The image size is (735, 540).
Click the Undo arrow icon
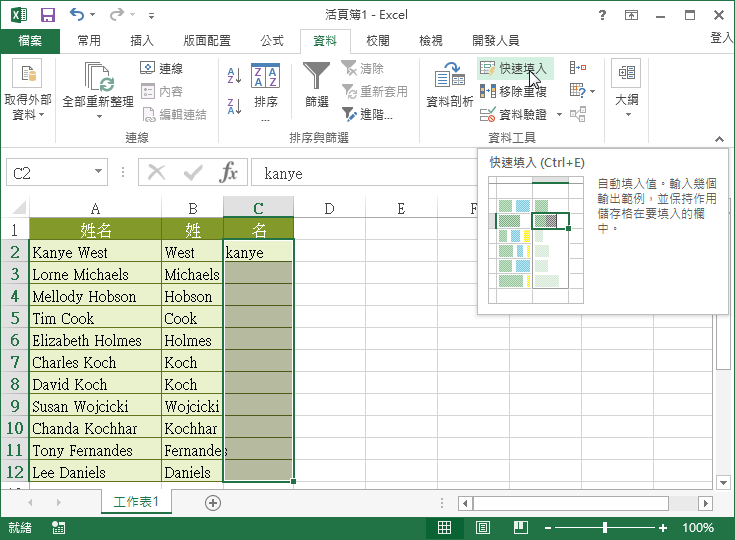(77, 15)
